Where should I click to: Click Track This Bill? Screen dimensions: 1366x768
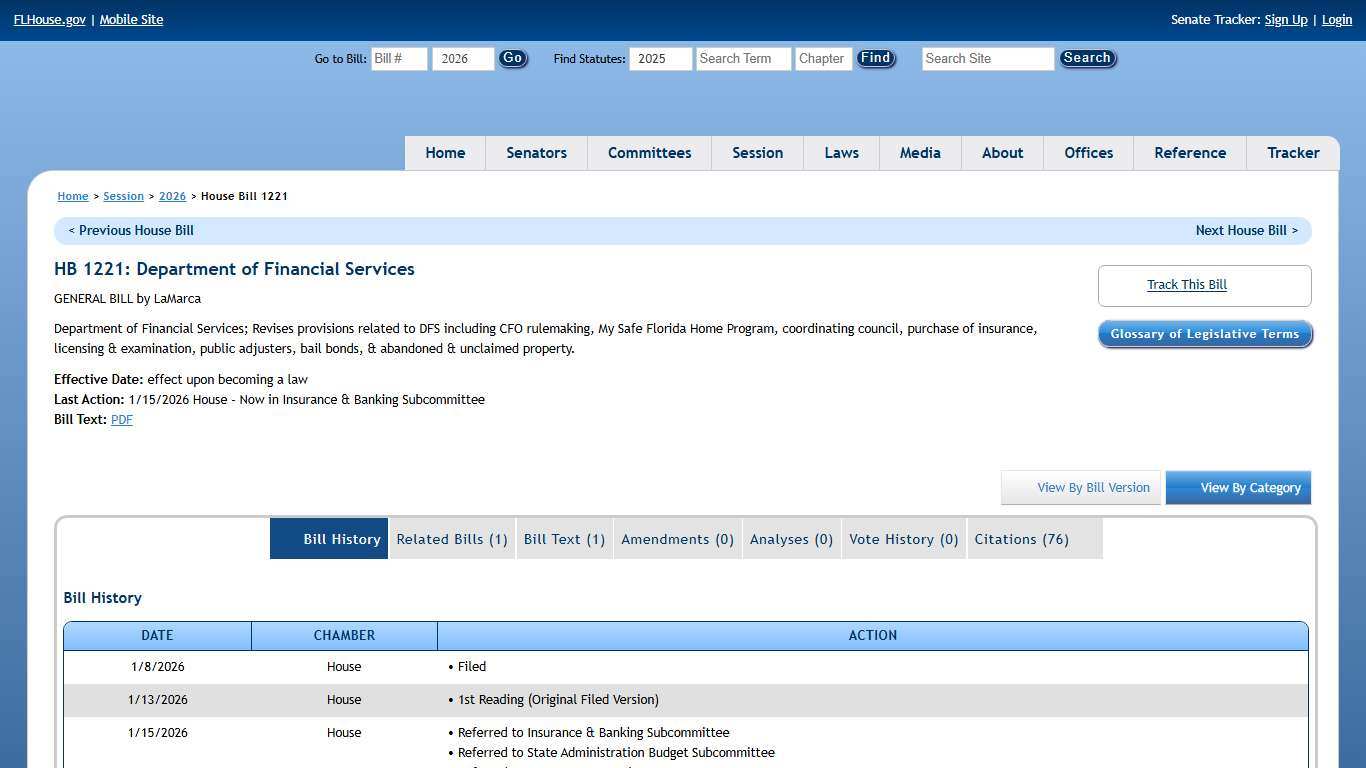tap(1186, 285)
